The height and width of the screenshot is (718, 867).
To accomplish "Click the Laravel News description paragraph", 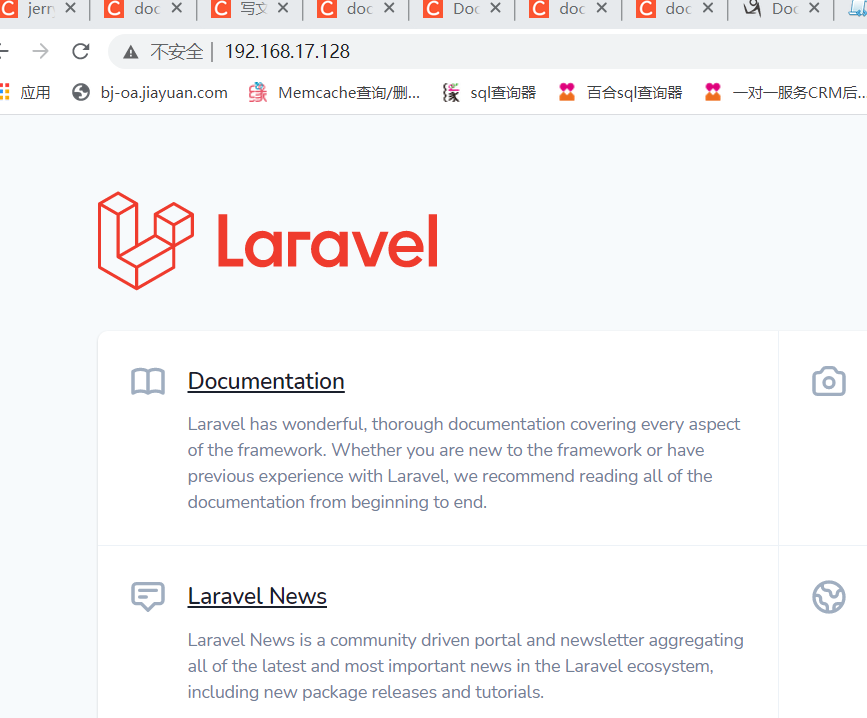I will click(465, 666).
